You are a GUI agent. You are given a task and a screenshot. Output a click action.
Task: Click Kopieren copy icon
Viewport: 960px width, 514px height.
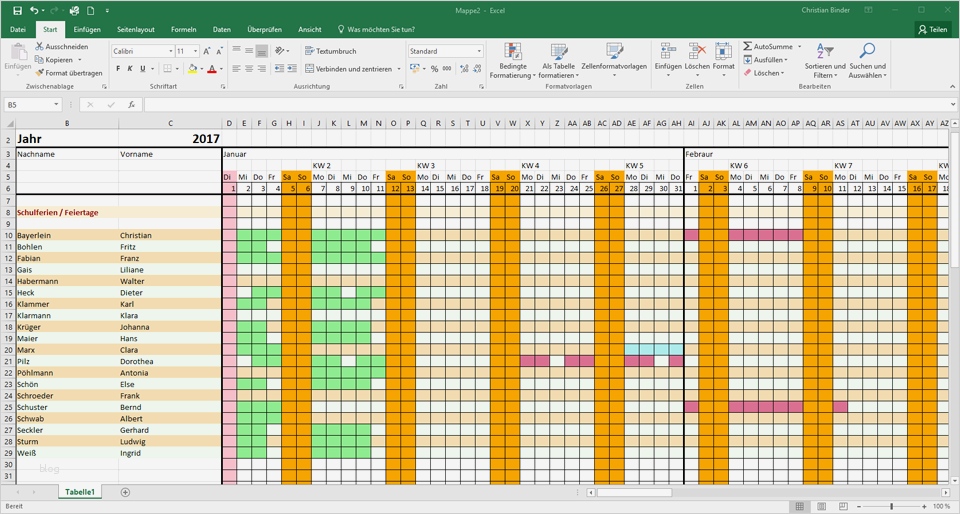pyautogui.click(x=39, y=60)
